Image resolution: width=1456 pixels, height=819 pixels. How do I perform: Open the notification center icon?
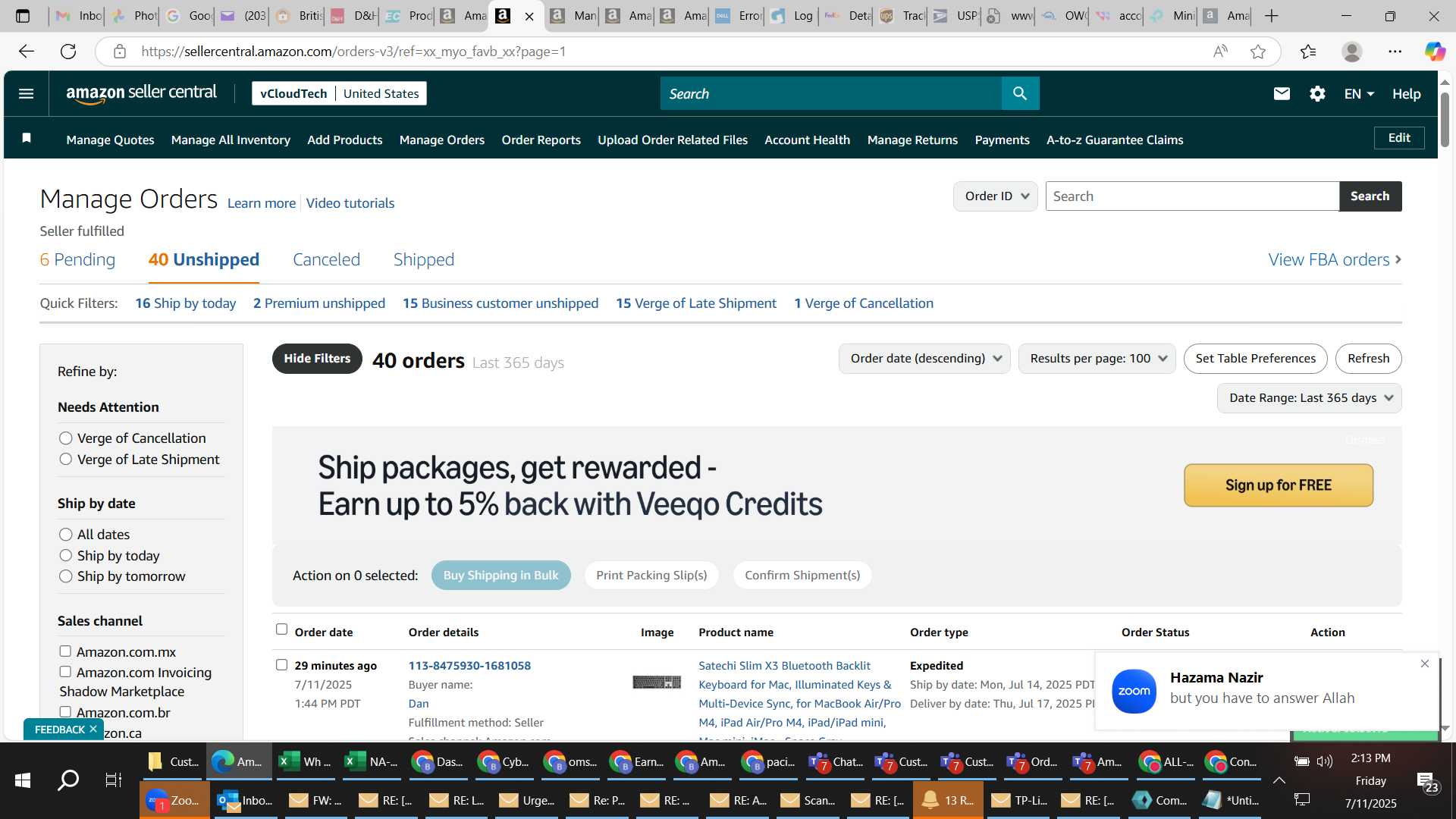click(x=1426, y=781)
